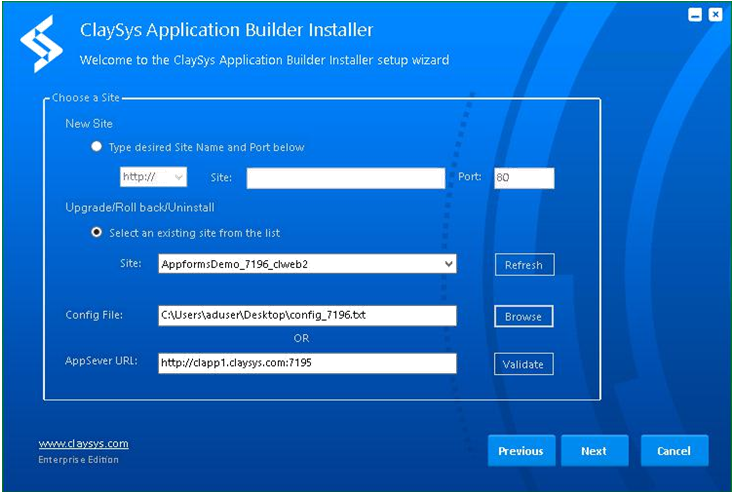This screenshot has height=492, width=732.
Task: Click the 'OR' text between the fields
Action: (x=301, y=338)
